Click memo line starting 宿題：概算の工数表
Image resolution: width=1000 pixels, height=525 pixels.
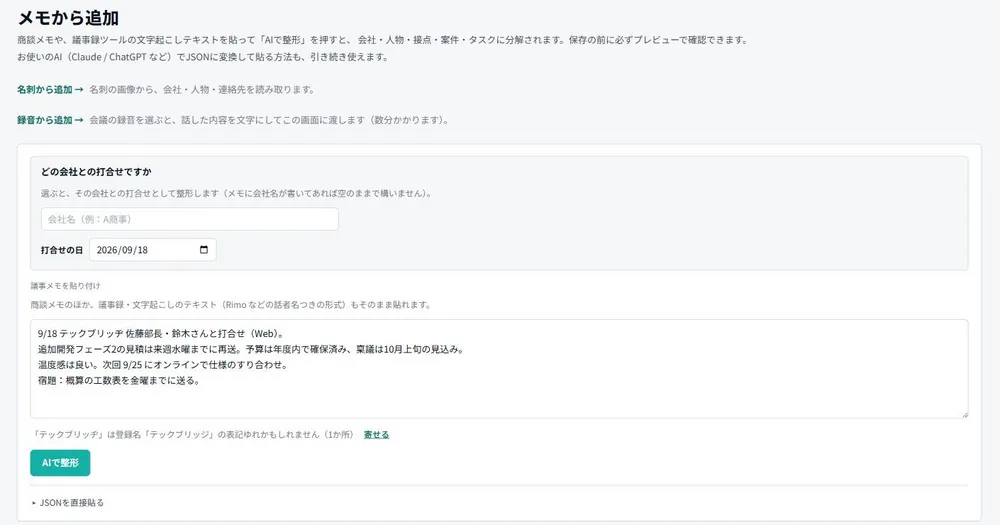(119, 380)
